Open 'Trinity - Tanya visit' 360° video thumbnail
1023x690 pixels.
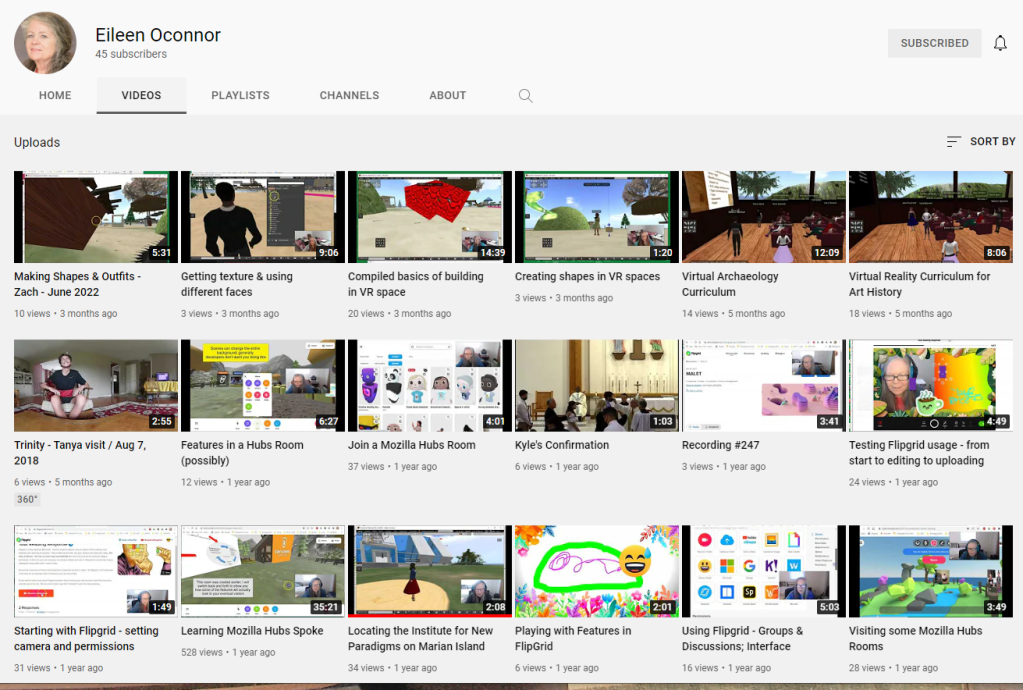point(96,386)
